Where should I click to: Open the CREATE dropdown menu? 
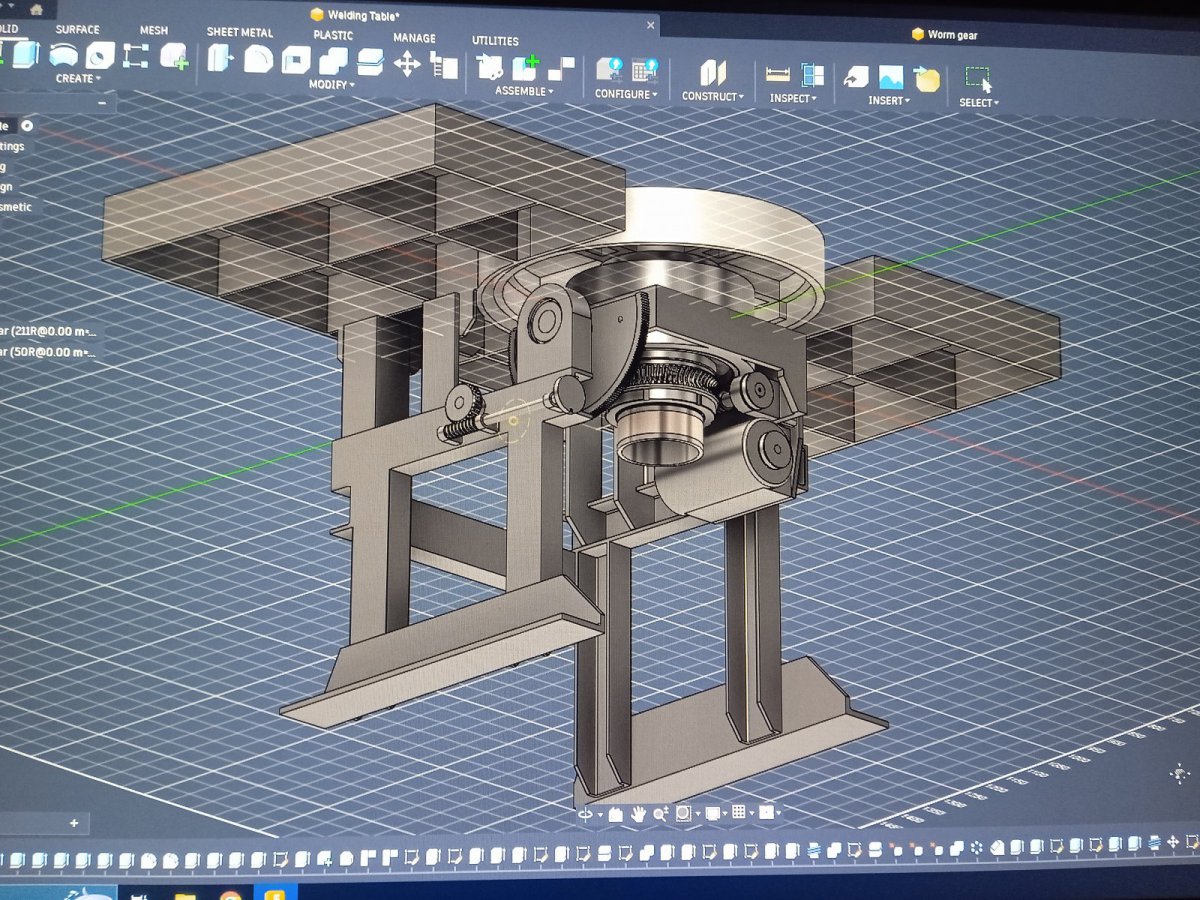78,78
